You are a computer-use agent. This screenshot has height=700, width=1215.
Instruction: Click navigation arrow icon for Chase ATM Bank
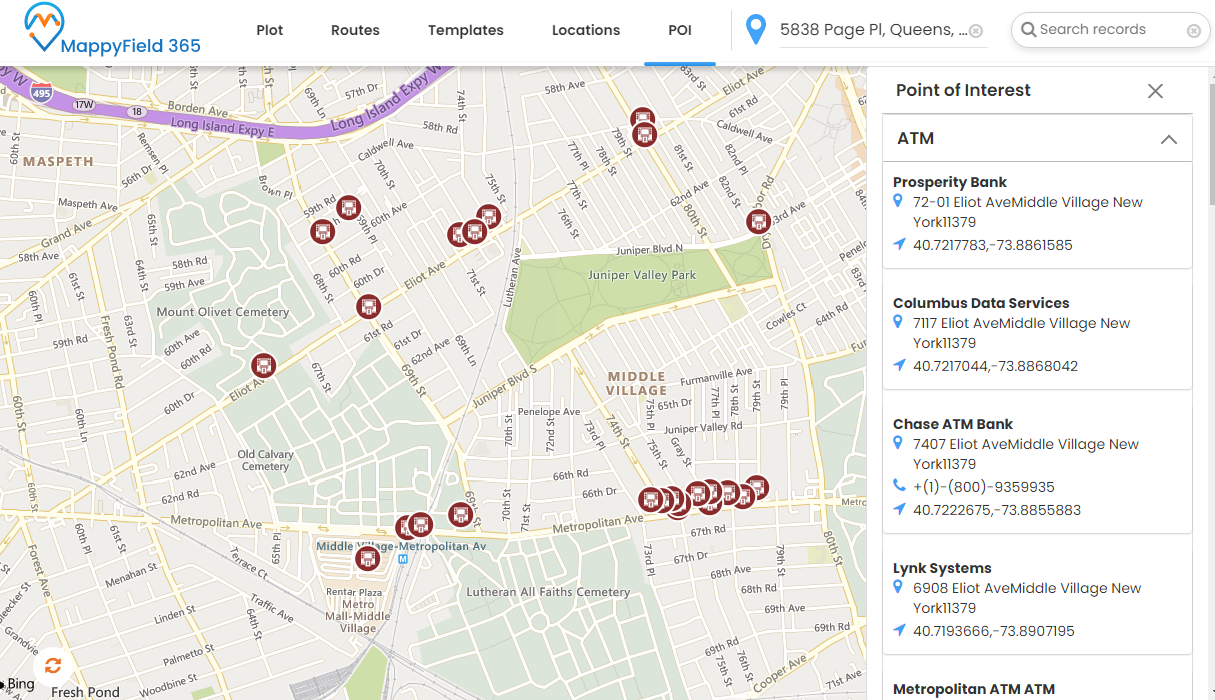(x=899, y=509)
